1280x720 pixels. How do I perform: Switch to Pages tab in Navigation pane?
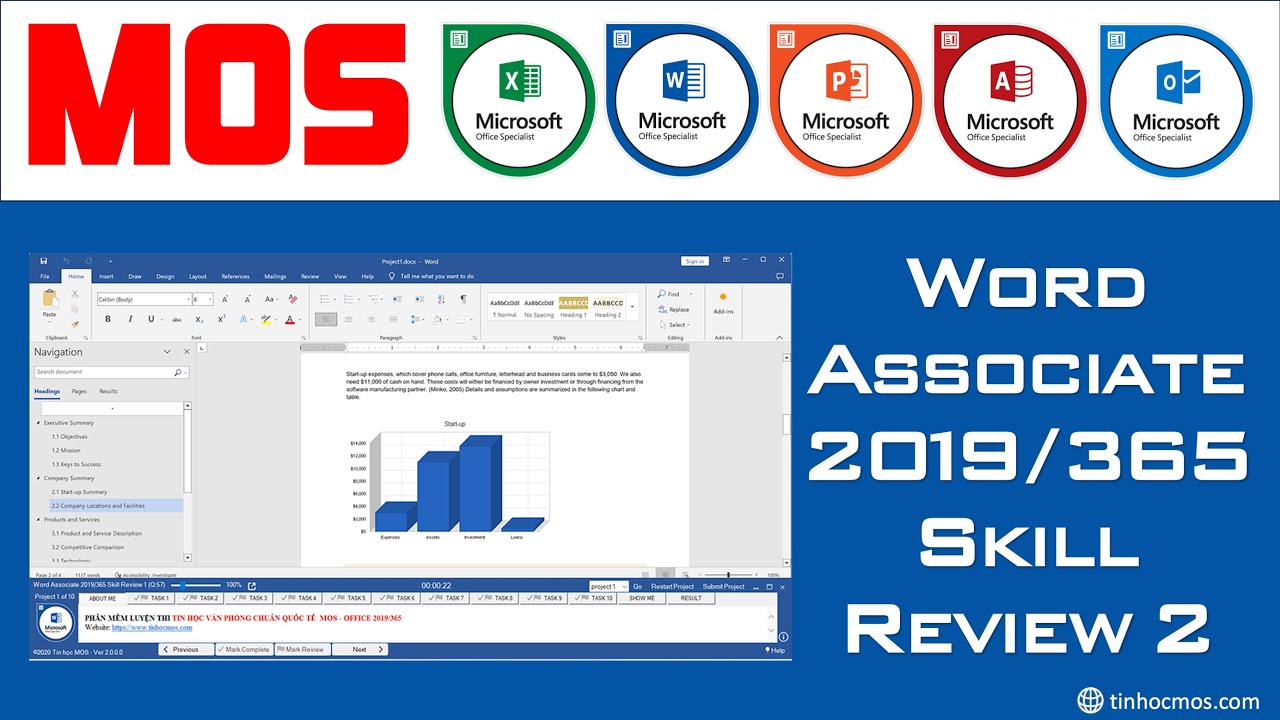coord(79,391)
